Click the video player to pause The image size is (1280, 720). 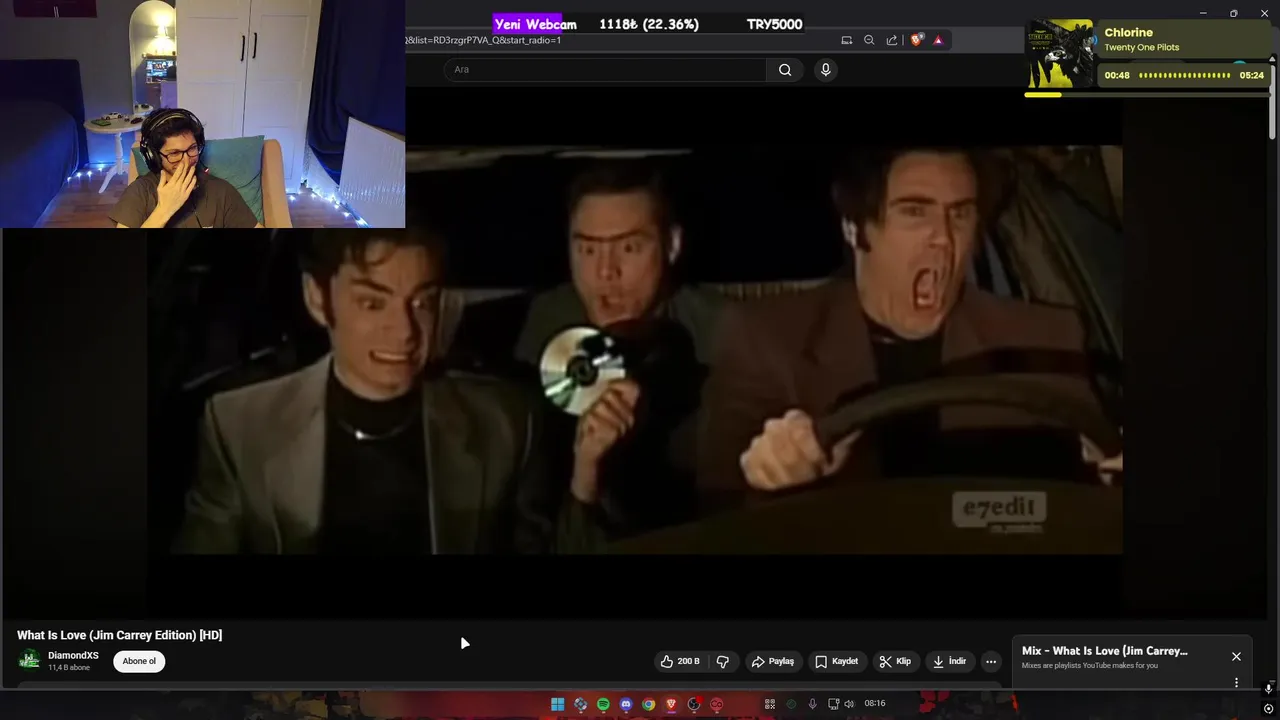(634, 349)
